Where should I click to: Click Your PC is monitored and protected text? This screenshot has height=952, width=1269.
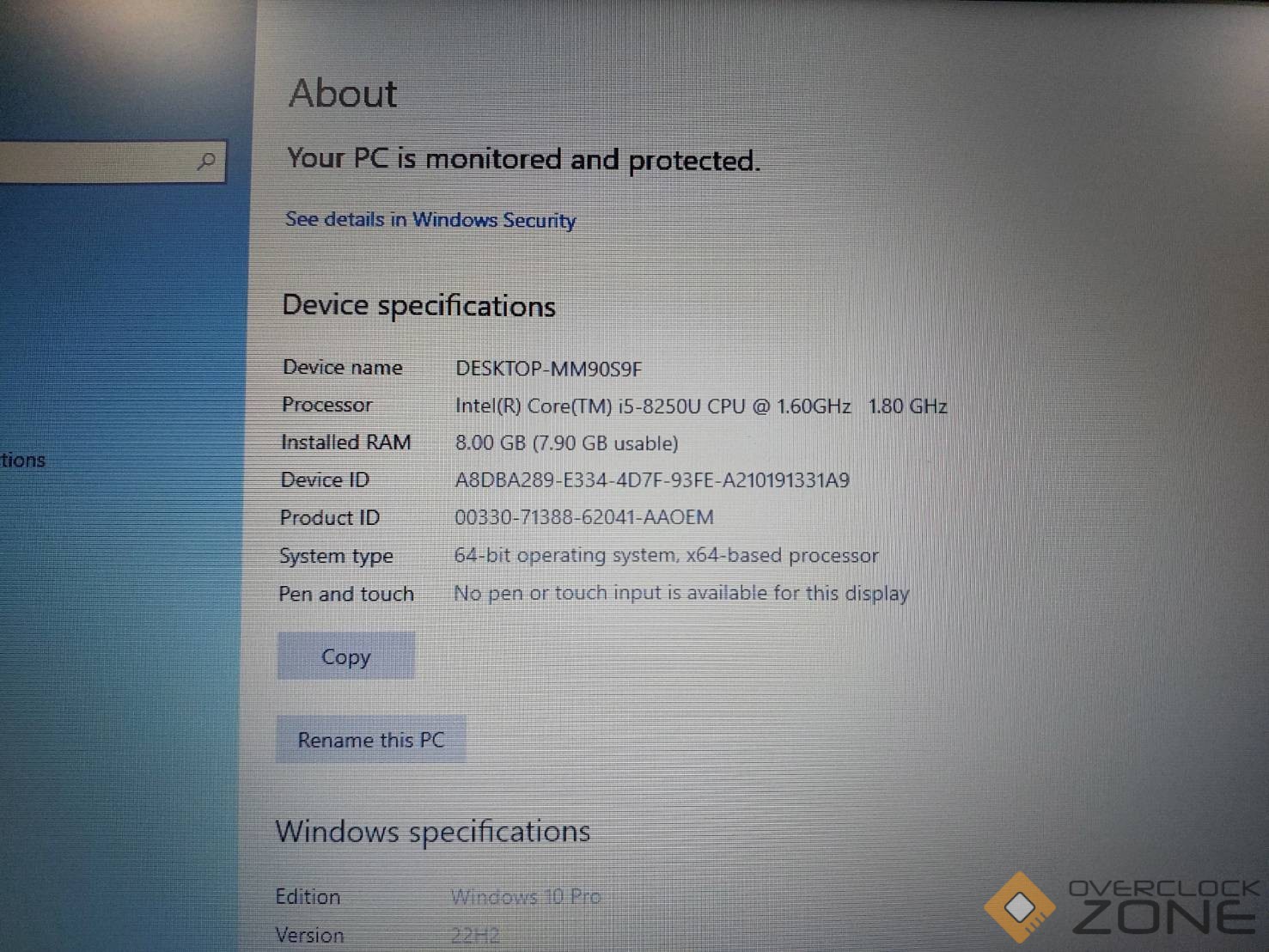(523, 159)
